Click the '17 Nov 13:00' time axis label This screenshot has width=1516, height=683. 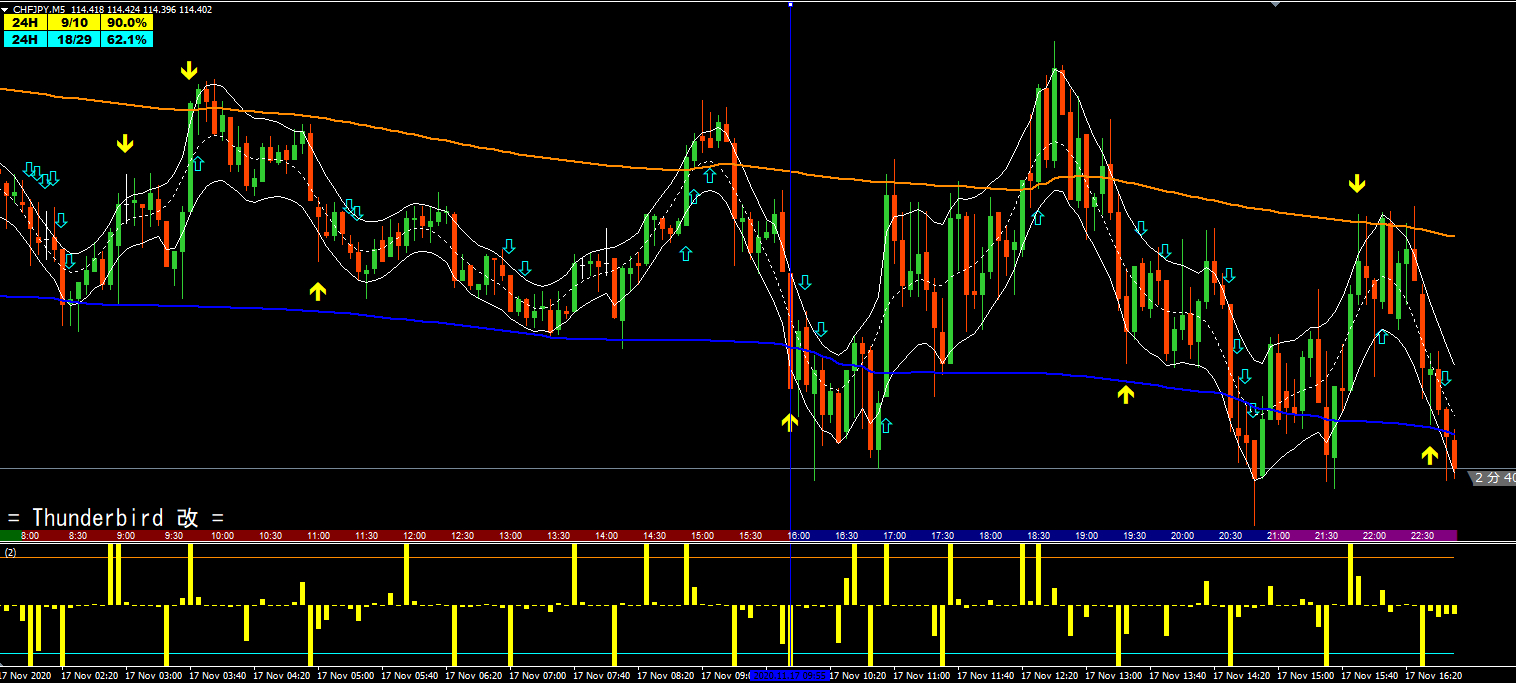coord(1116,675)
